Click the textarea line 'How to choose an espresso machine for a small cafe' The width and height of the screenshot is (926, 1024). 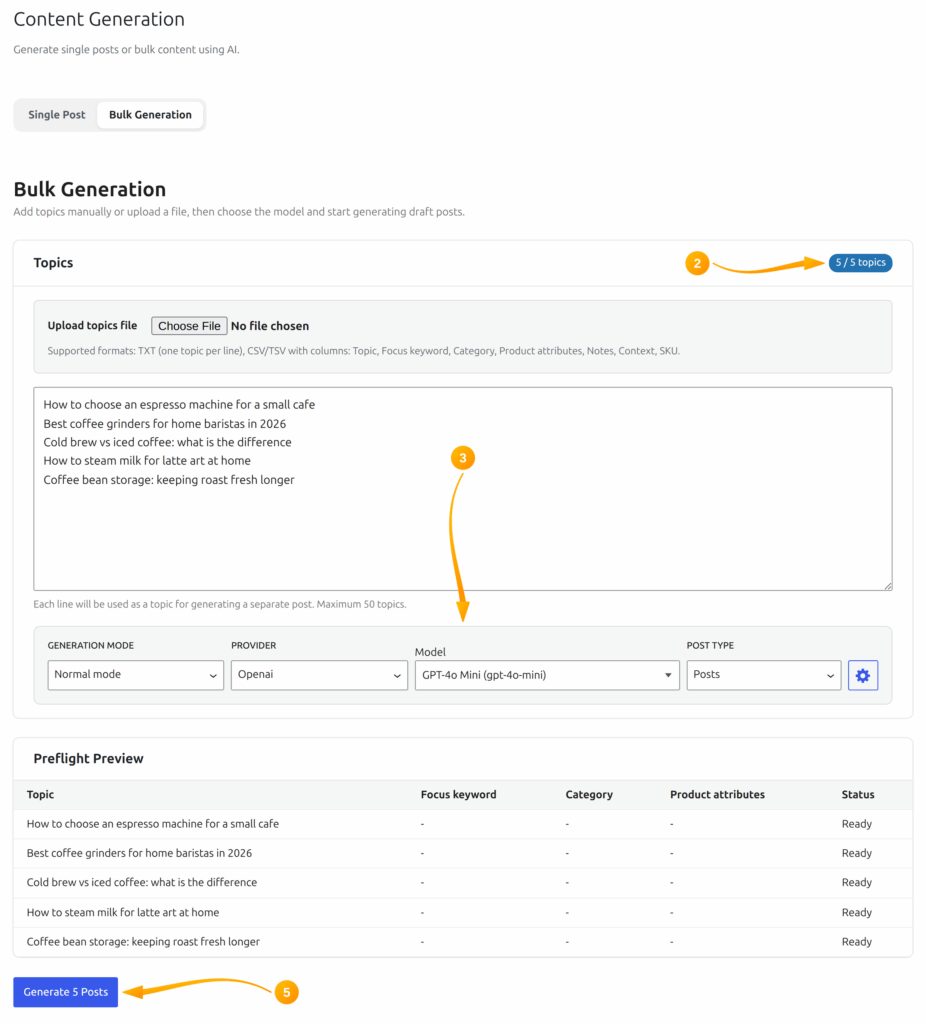click(179, 405)
